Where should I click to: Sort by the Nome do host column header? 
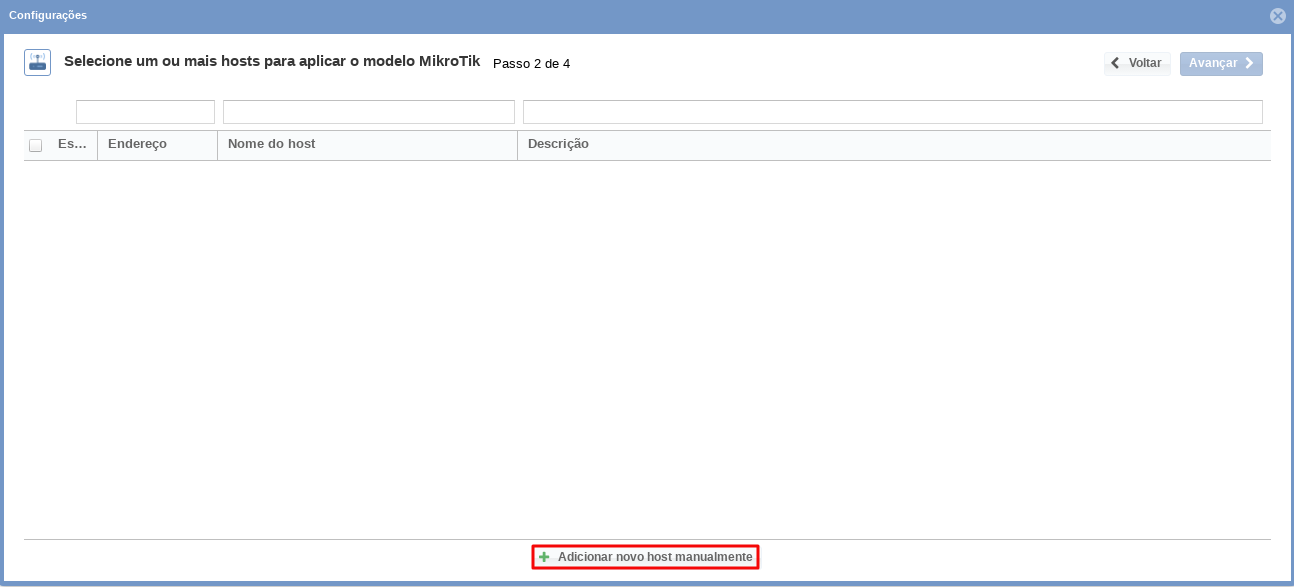272,144
